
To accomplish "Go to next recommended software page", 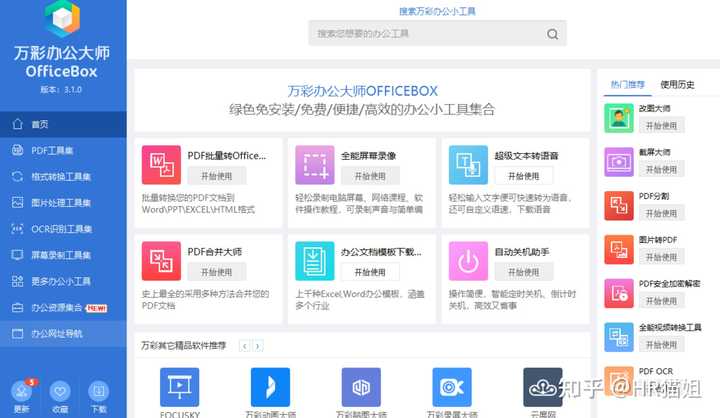I will click(x=258, y=346).
